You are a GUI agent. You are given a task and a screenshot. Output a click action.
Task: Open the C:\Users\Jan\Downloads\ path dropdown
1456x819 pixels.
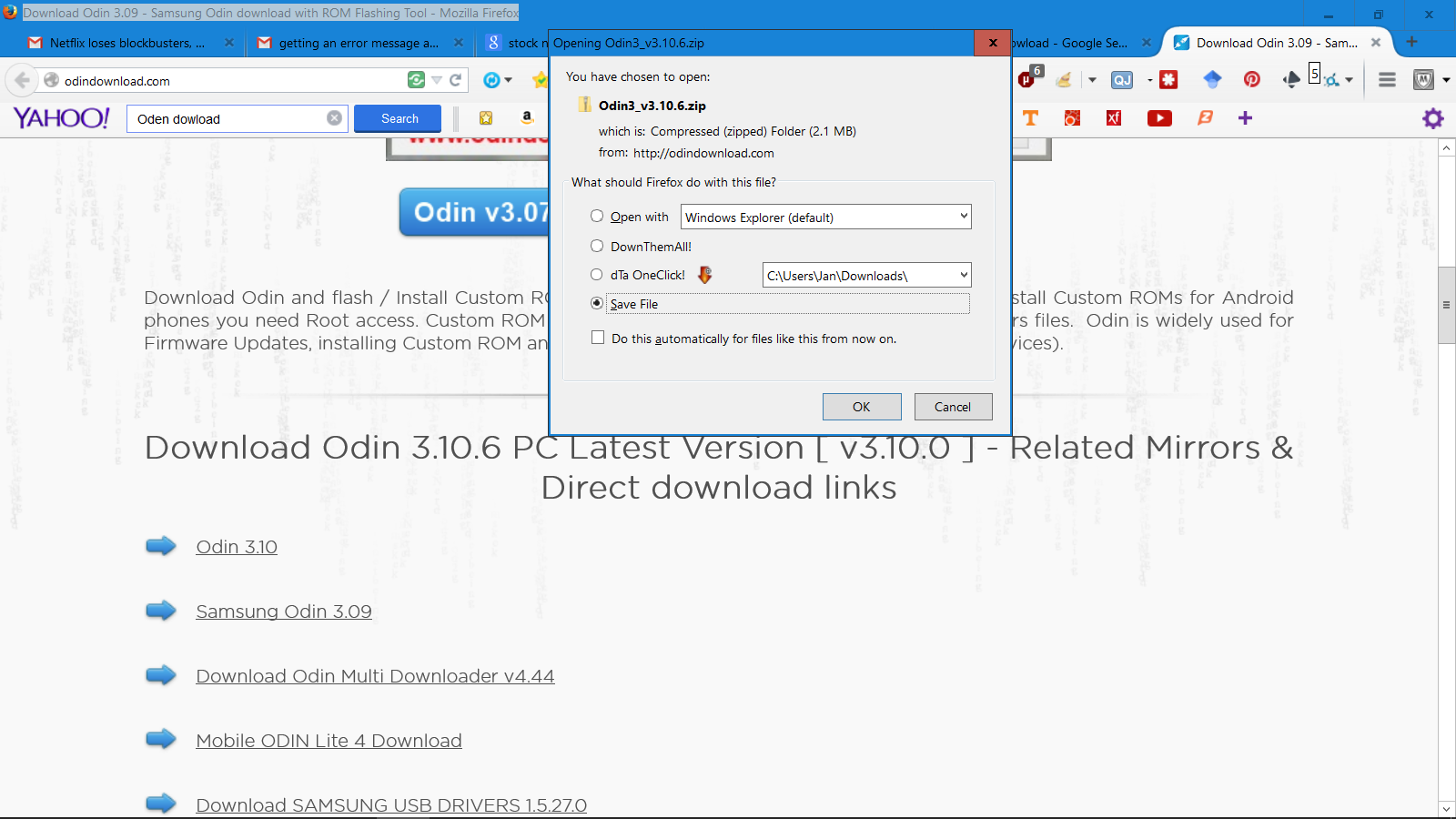point(964,275)
